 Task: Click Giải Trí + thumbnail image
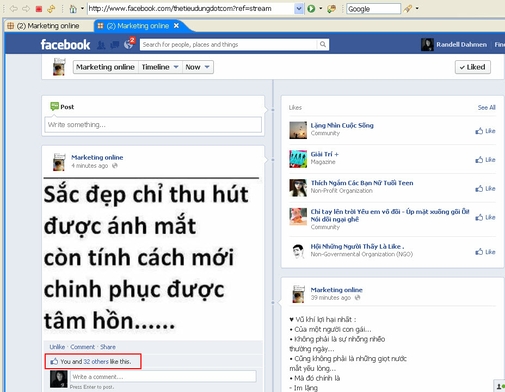298,159
